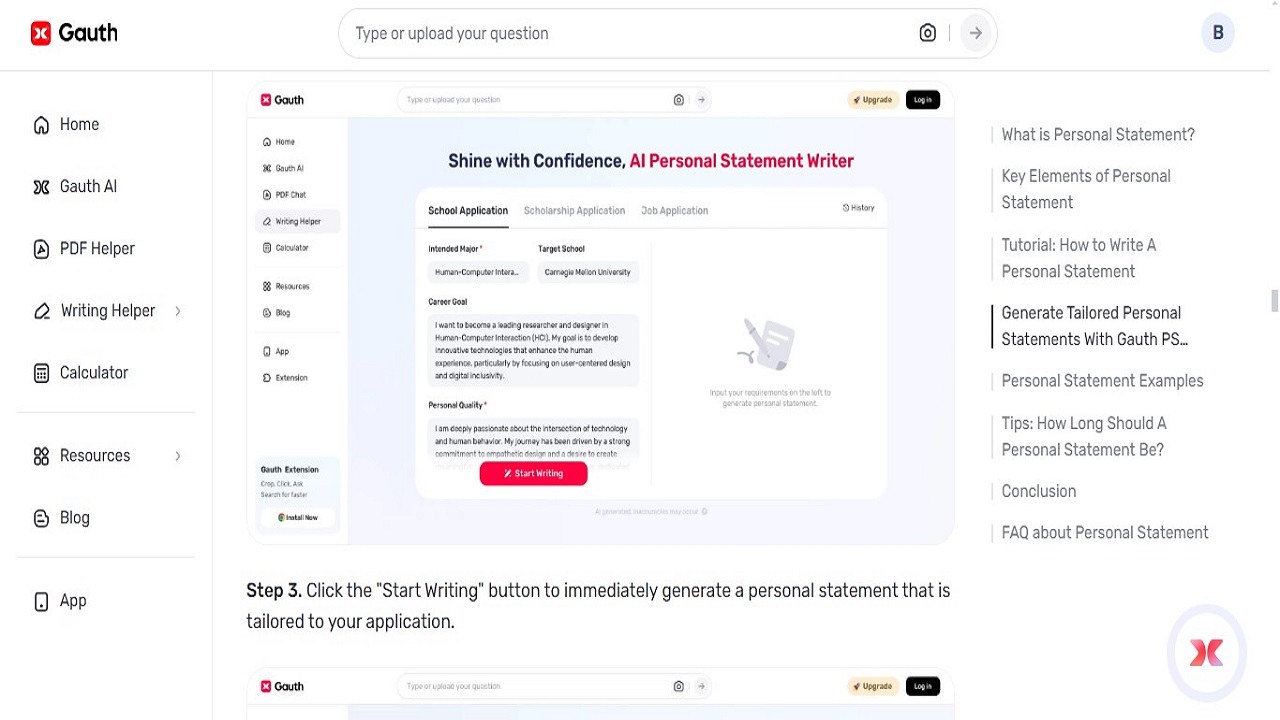
Task: Go to FAQ about Personal Statement
Action: (1104, 533)
